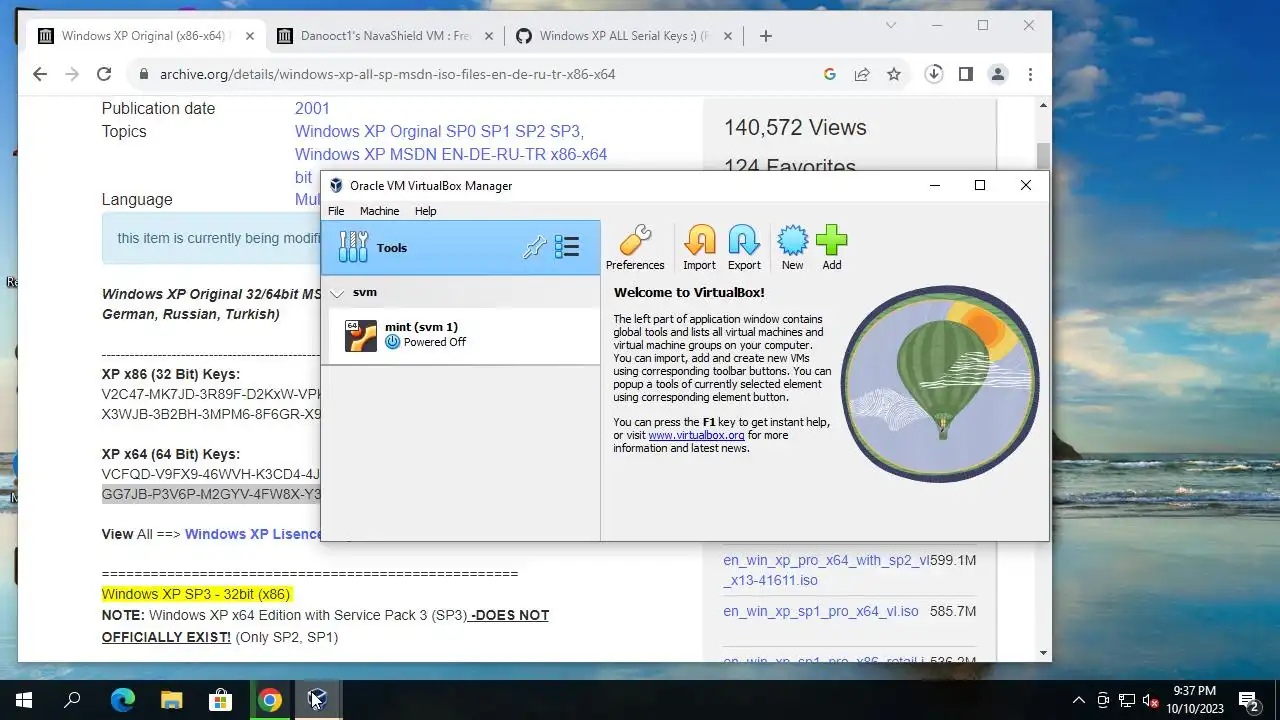Image resolution: width=1280 pixels, height=720 pixels.
Task: Open Windows XP Orginal SP0 SP1 SP2 SP3 topic link
Action: (439, 131)
